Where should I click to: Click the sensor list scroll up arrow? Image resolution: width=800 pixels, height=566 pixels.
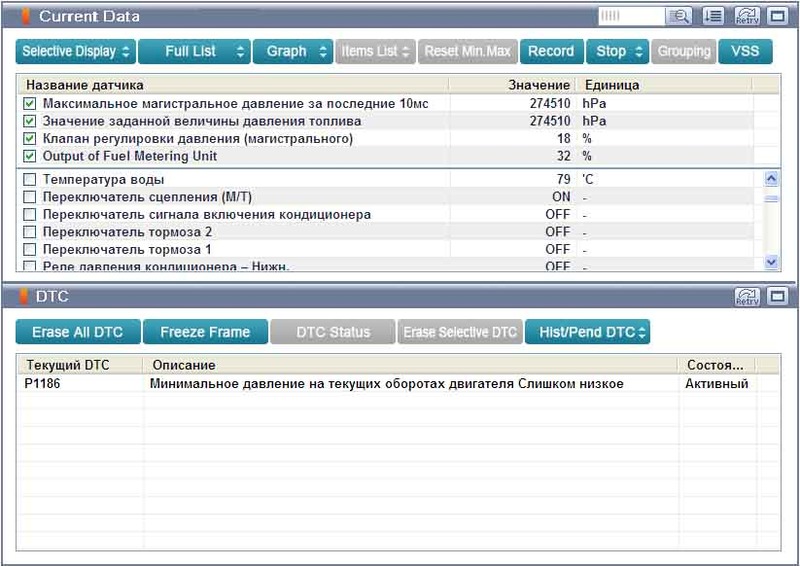click(771, 179)
